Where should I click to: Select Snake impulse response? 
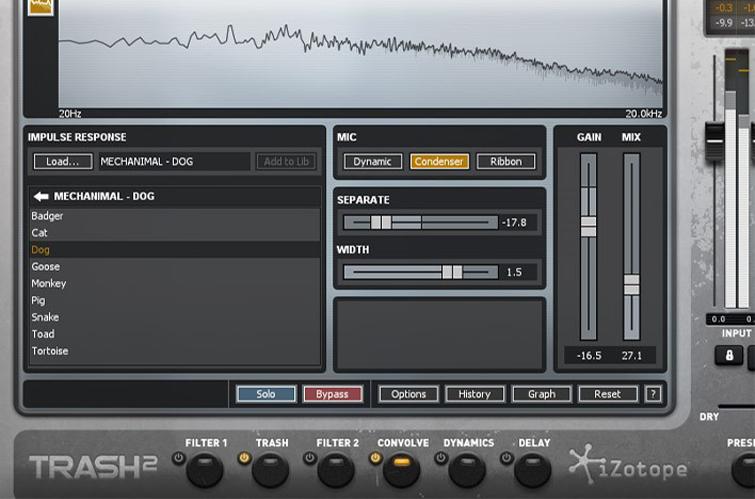point(174,317)
